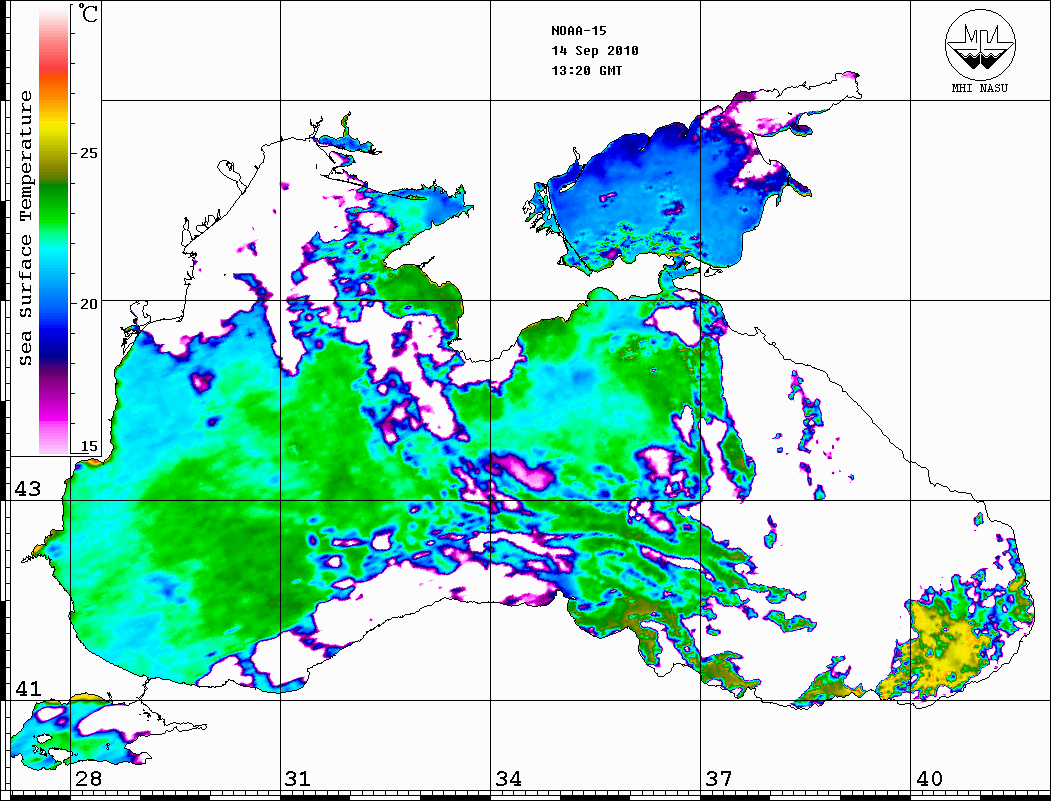The height and width of the screenshot is (801, 1051).
Task: Click longitude label 34
Action: [x=508, y=779]
